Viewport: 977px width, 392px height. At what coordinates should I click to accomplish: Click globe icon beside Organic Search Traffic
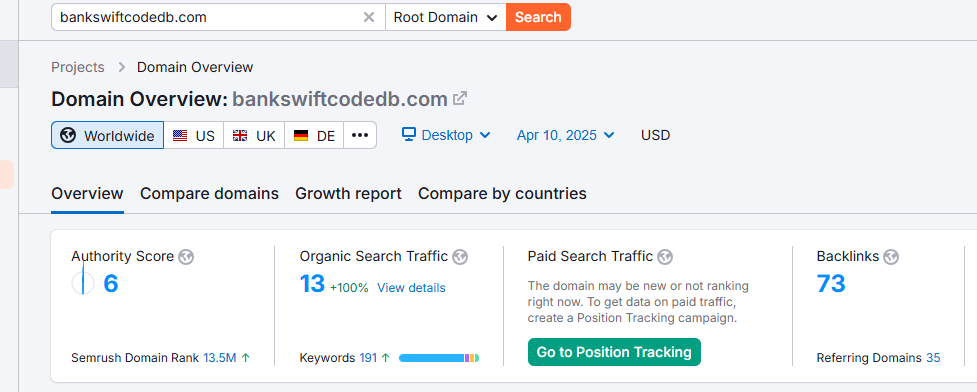coord(460,257)
